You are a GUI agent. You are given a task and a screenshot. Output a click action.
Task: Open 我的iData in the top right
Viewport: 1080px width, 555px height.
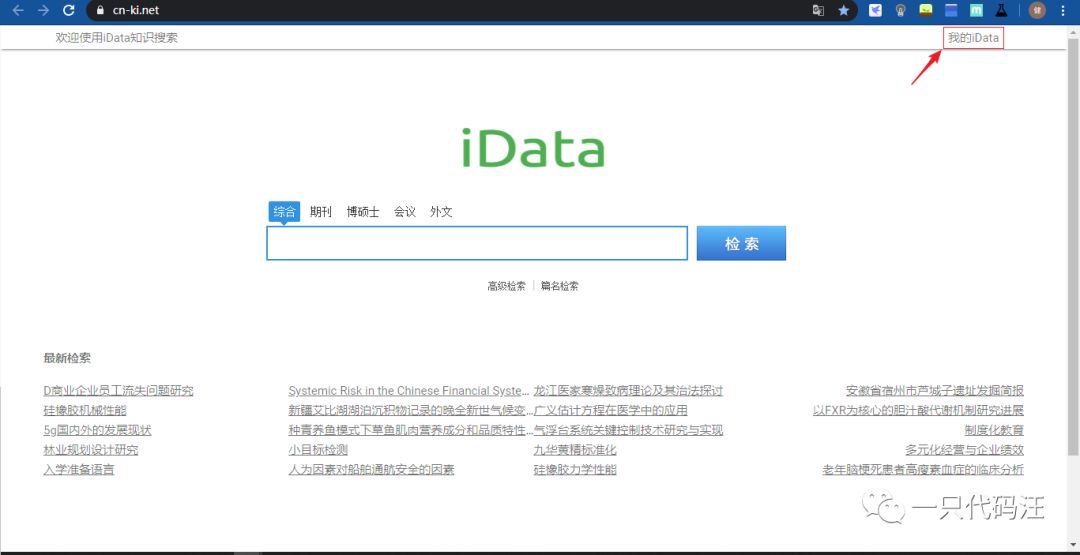point(973,38)
